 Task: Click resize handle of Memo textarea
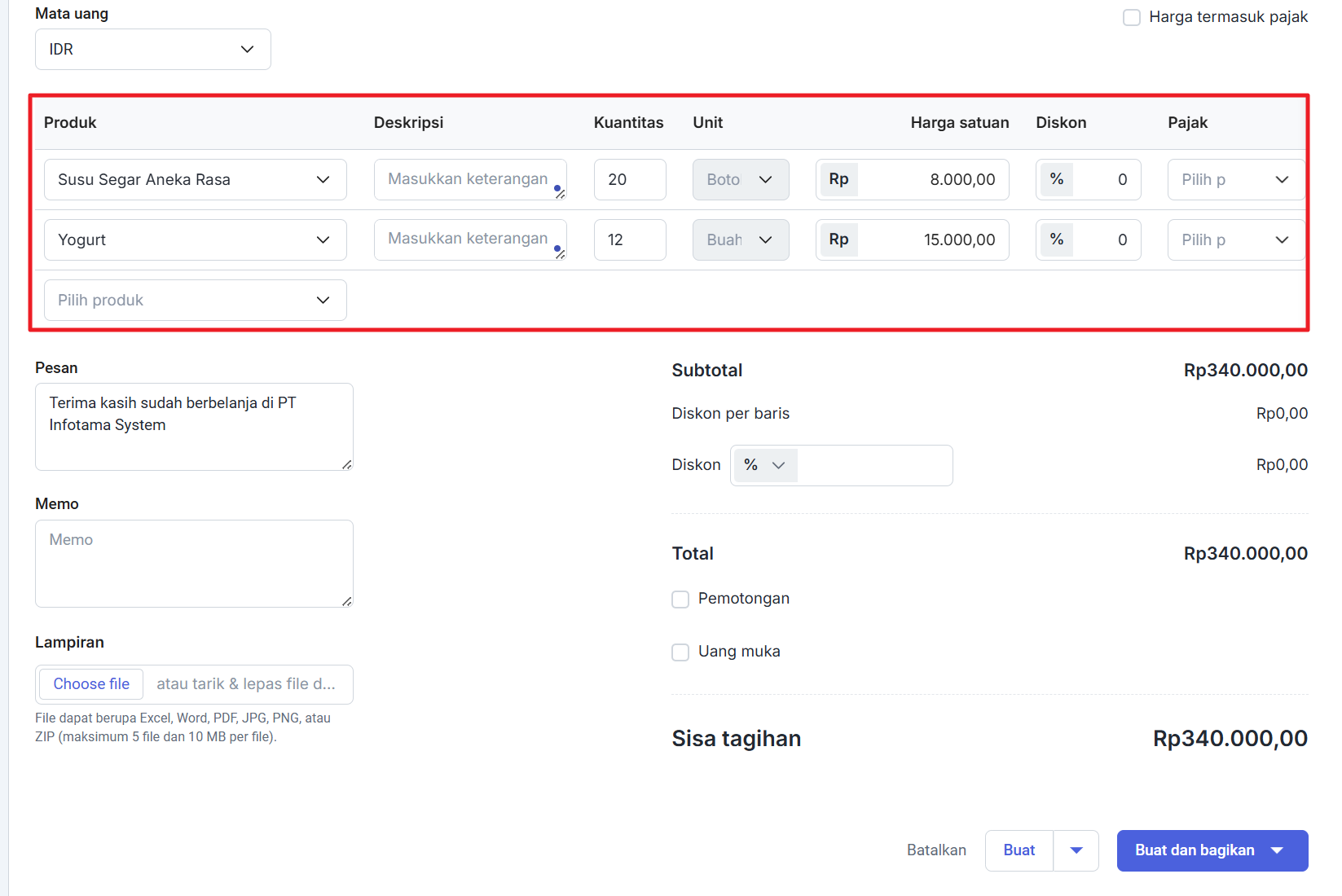pos(347,601)
